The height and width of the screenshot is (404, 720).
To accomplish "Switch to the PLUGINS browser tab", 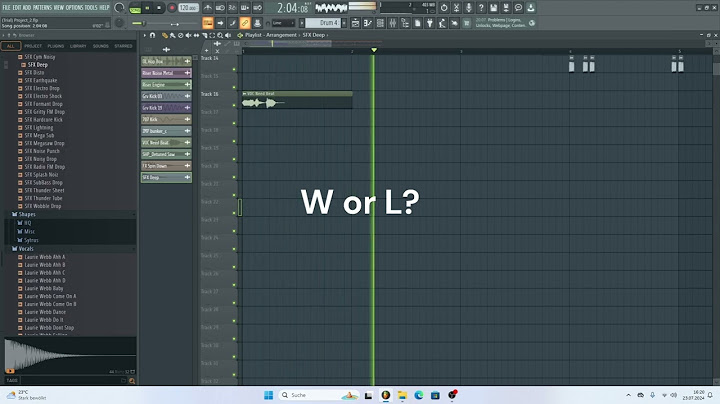I will 56,46.
